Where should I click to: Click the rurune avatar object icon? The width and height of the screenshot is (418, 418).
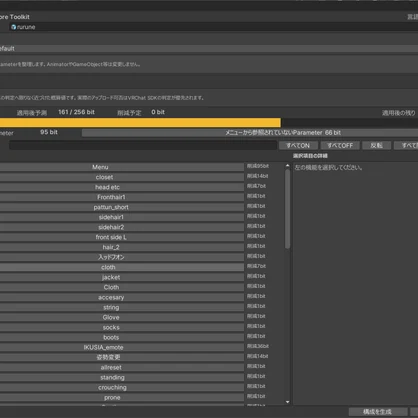tap(13, 27)
